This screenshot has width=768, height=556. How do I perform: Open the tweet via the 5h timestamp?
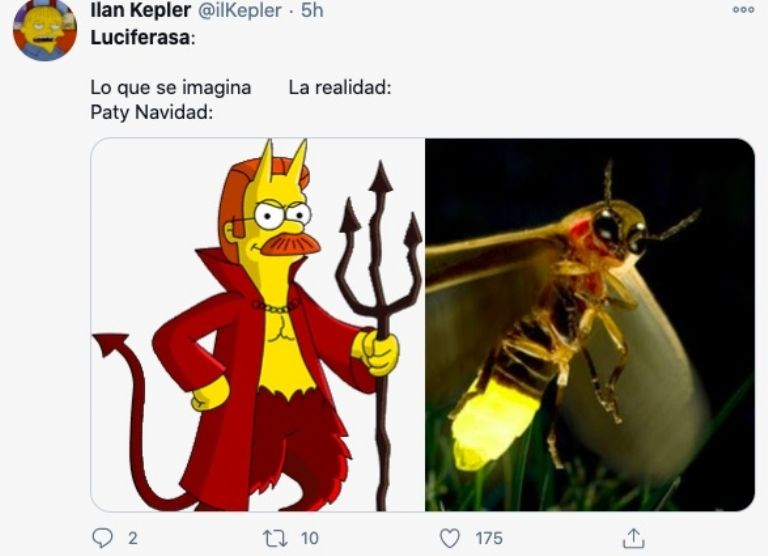click(x=312, y=10)
